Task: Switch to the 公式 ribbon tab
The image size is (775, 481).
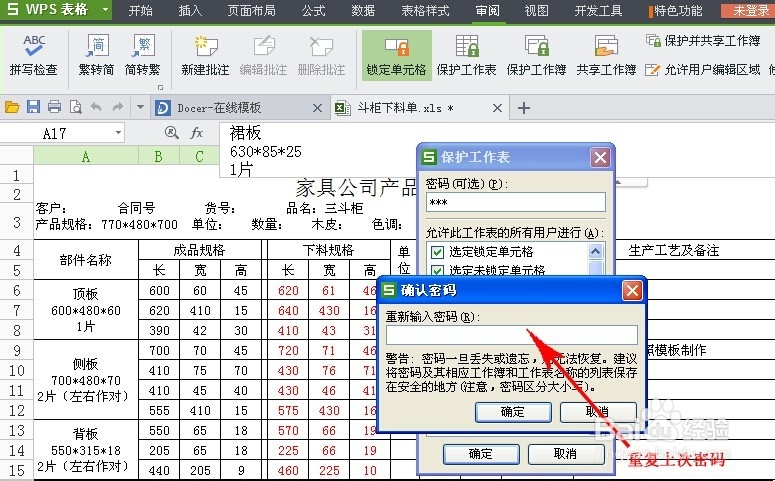Action: coord(313,10)
